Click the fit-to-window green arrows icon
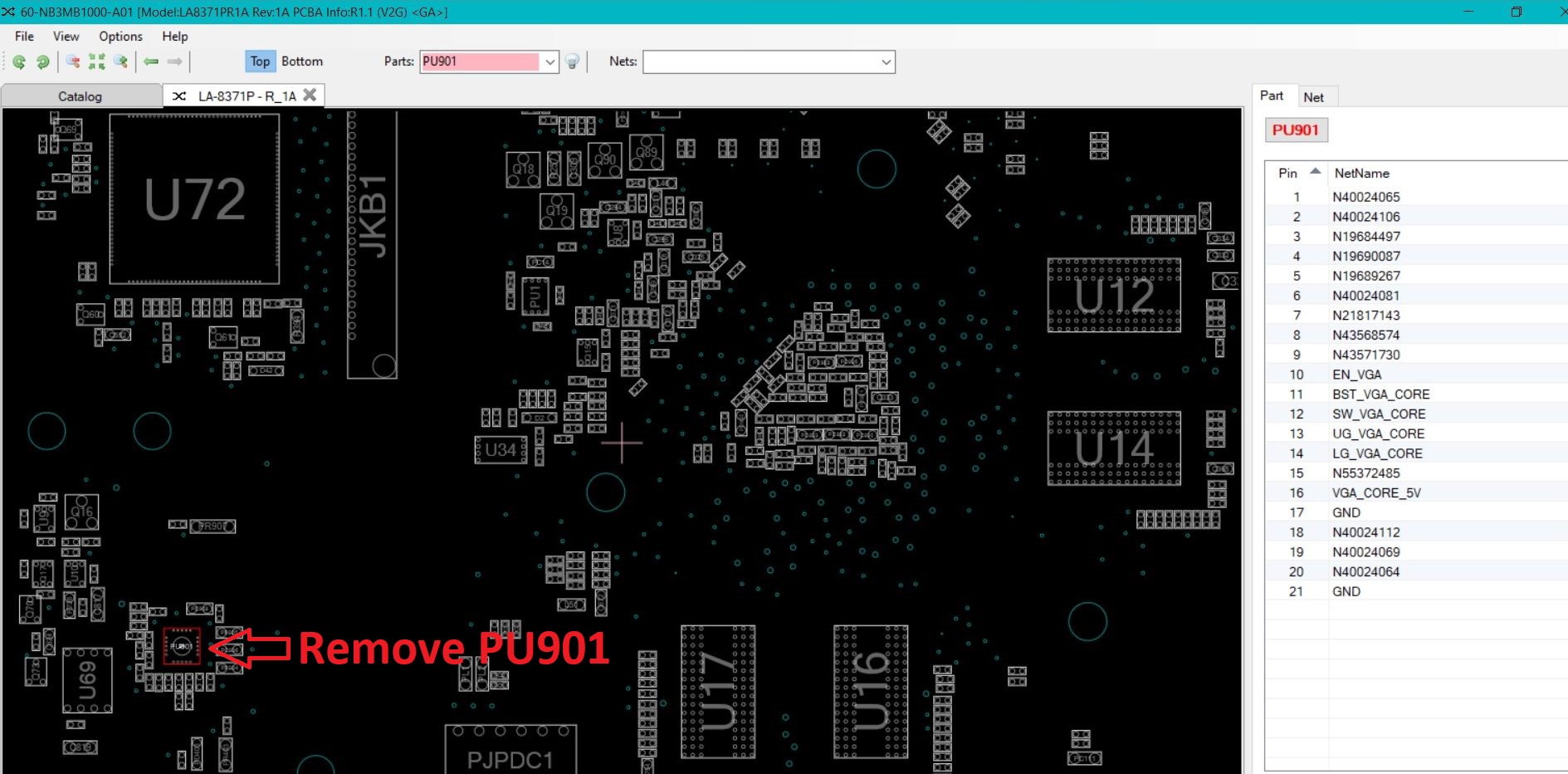The width and height of the screenshot is (1568, 774). (97, 61)
